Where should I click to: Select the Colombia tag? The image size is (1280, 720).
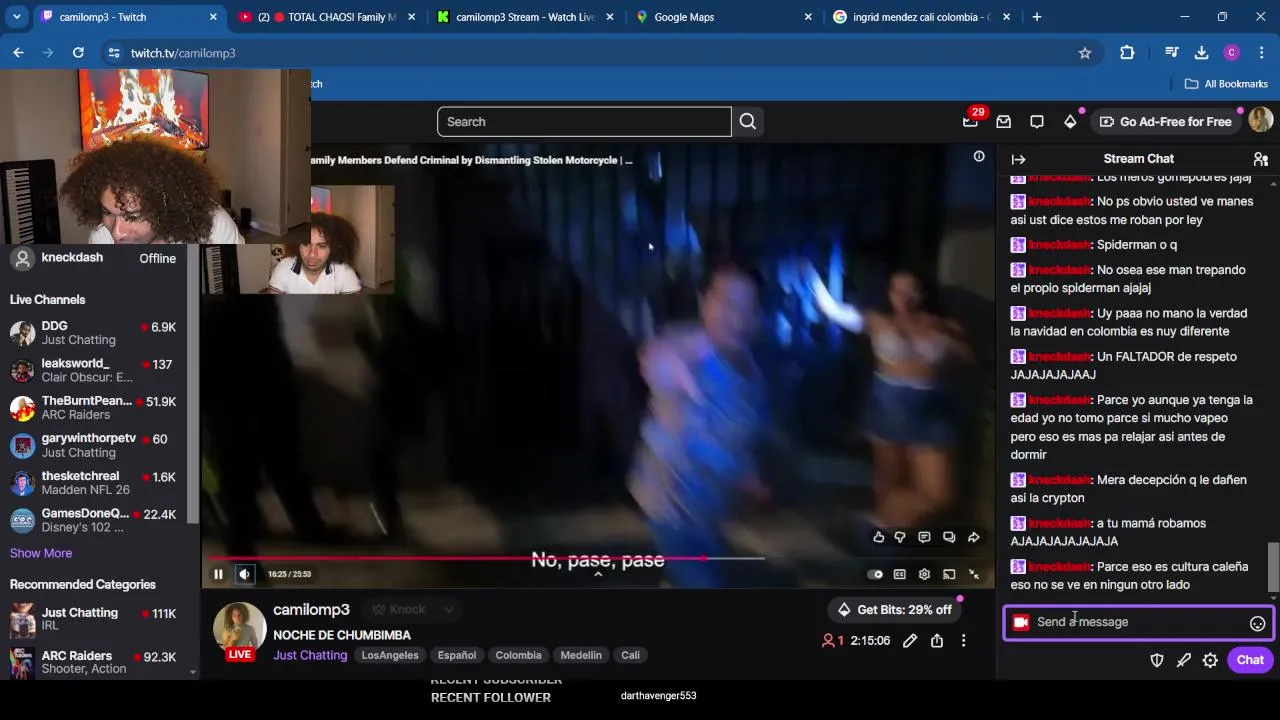518,655
